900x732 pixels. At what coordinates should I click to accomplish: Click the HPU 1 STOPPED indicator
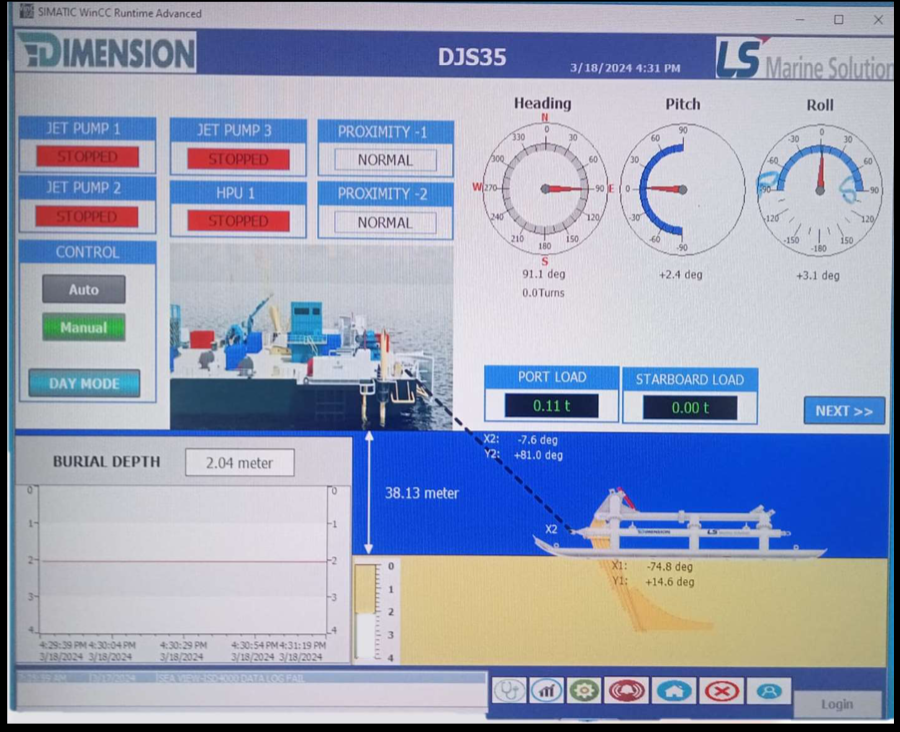click(x=238, y=221)
